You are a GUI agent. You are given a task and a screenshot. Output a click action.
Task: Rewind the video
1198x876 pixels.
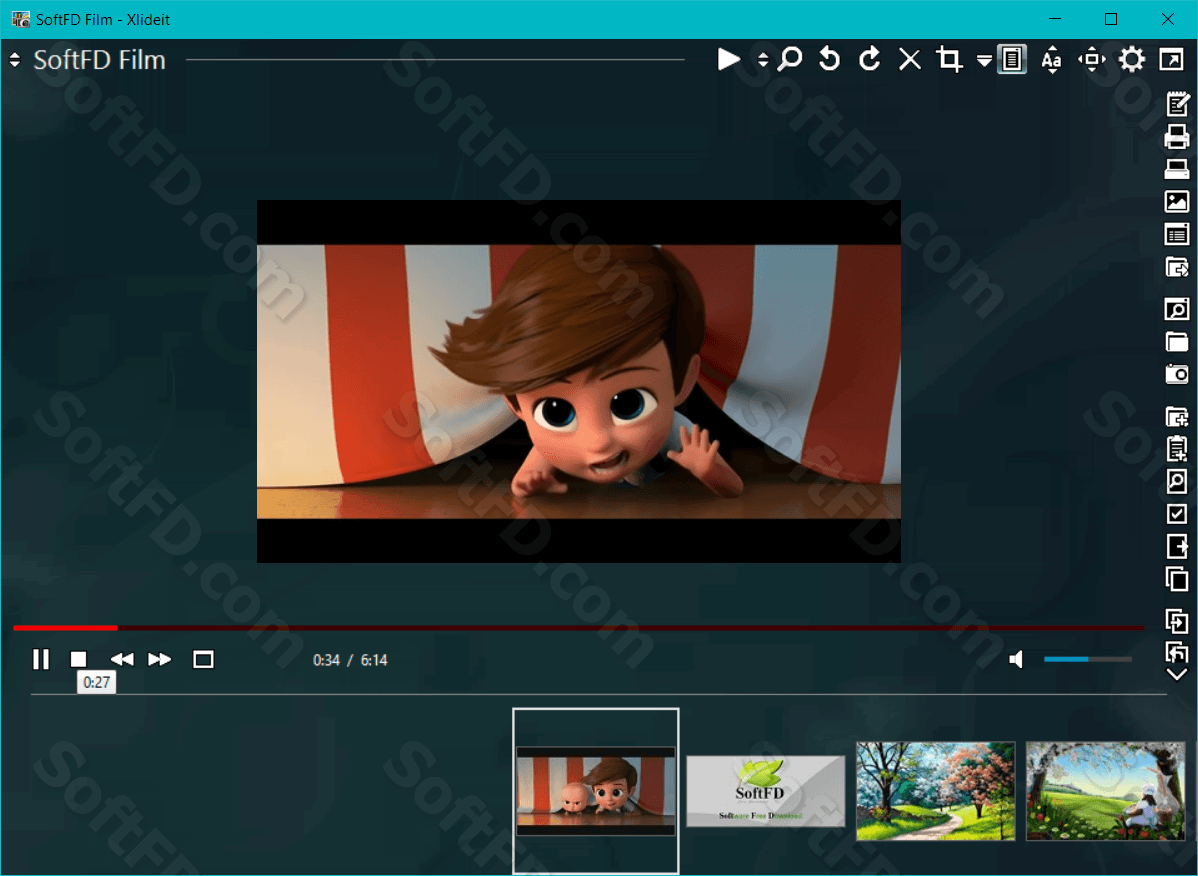[122, 659]
